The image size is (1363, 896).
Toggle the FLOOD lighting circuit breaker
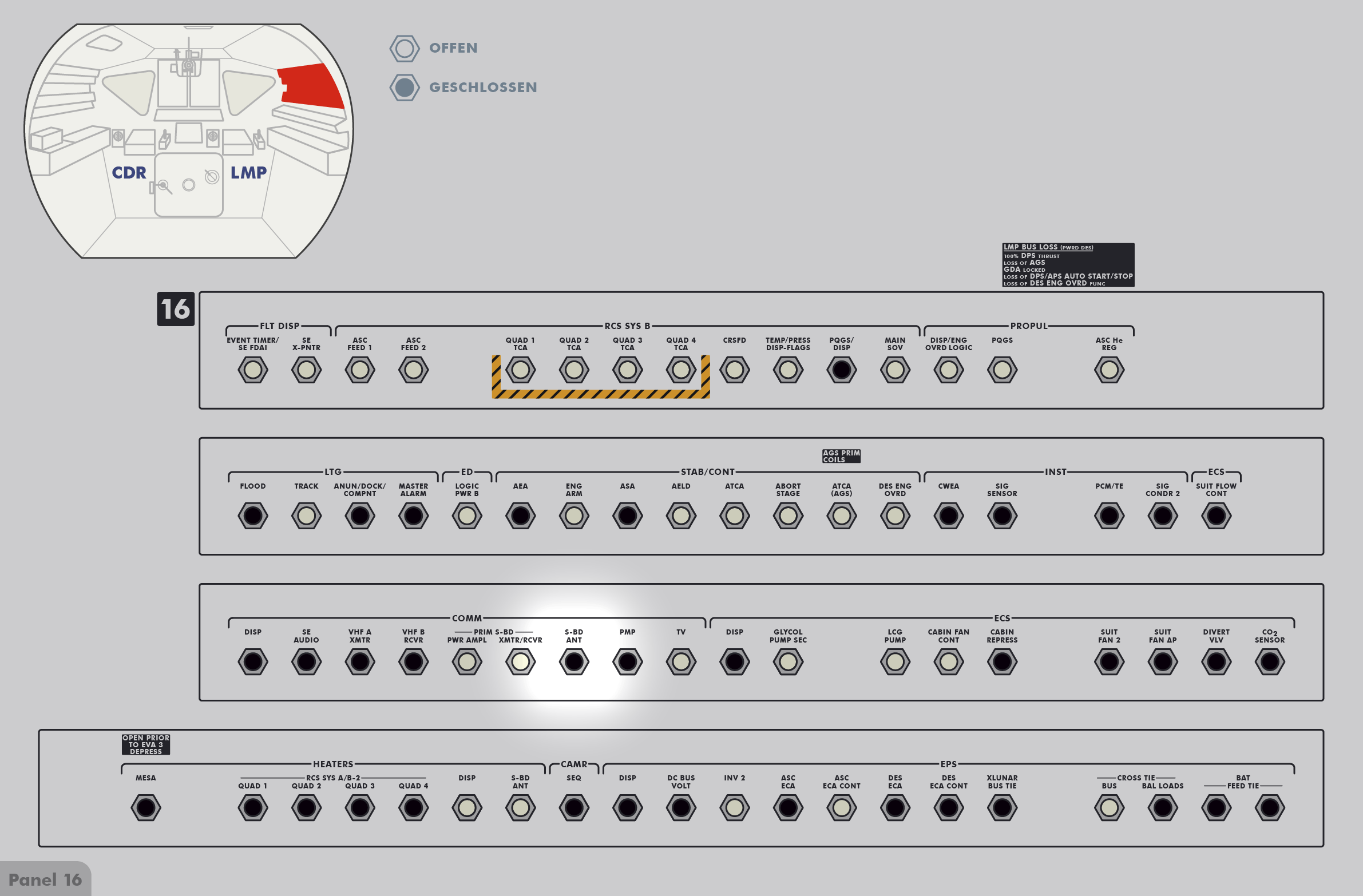coord(252,516)
